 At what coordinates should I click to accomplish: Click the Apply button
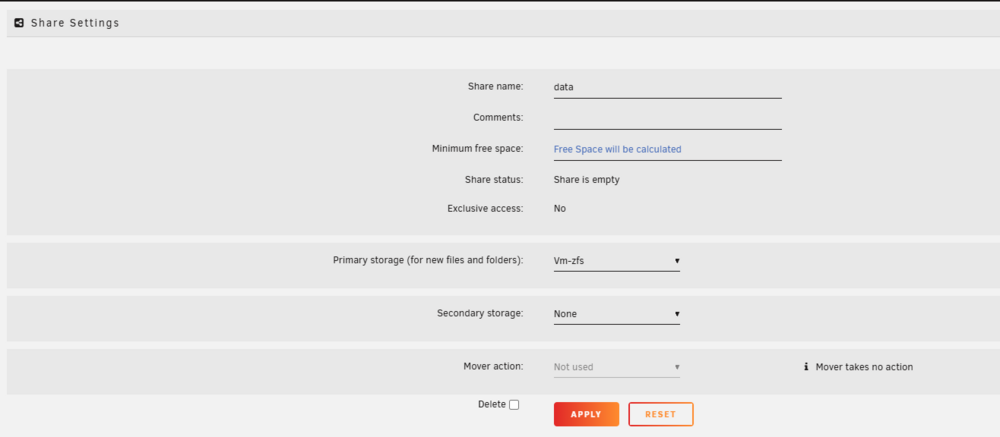[586, 414]
